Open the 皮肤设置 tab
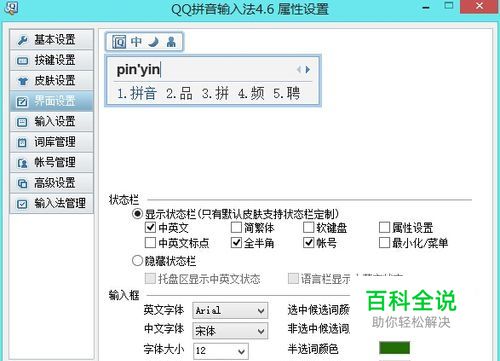 [52, 81]
